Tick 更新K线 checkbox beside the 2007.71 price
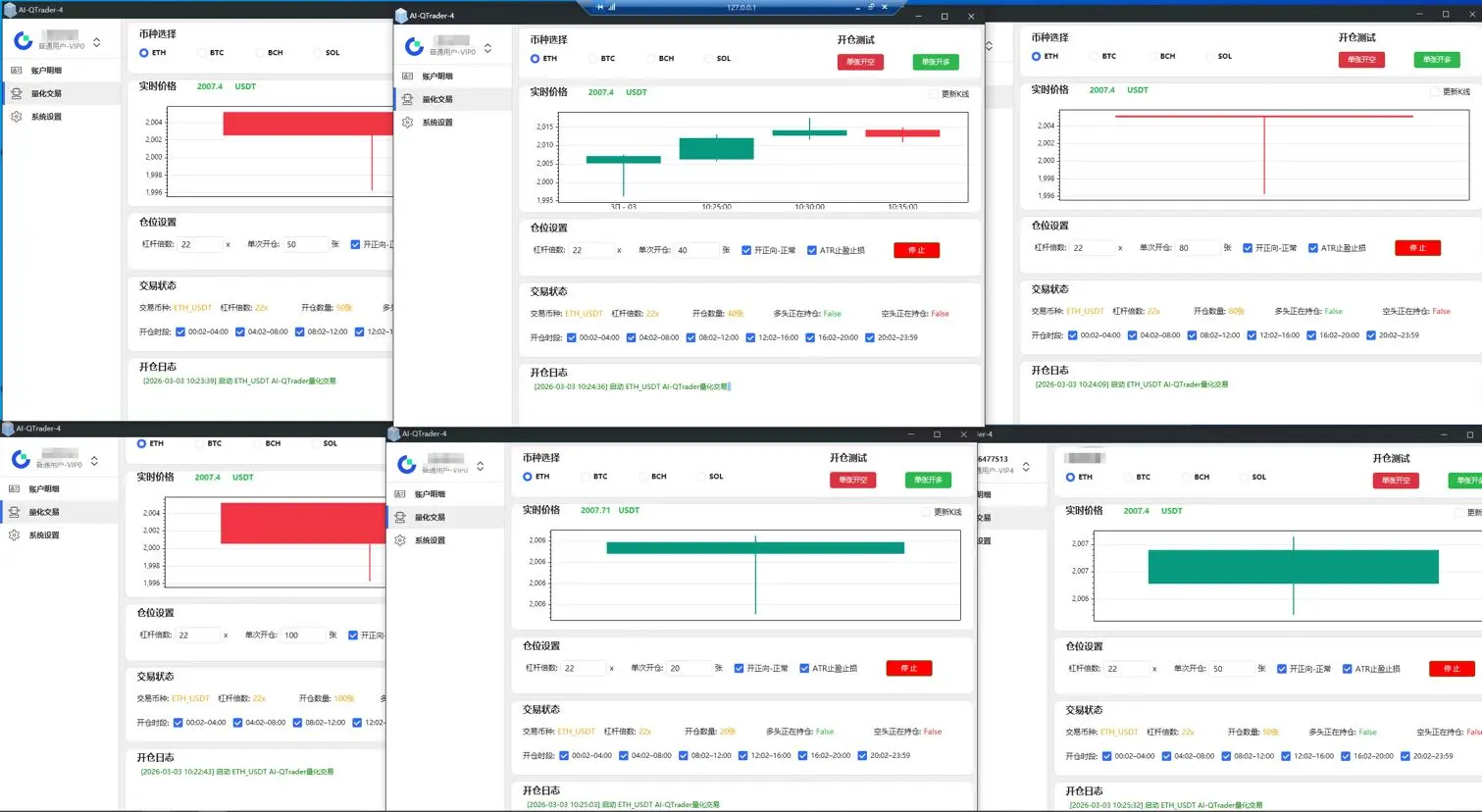Screen dimensions: 1482x812 (x=925, y=512)
